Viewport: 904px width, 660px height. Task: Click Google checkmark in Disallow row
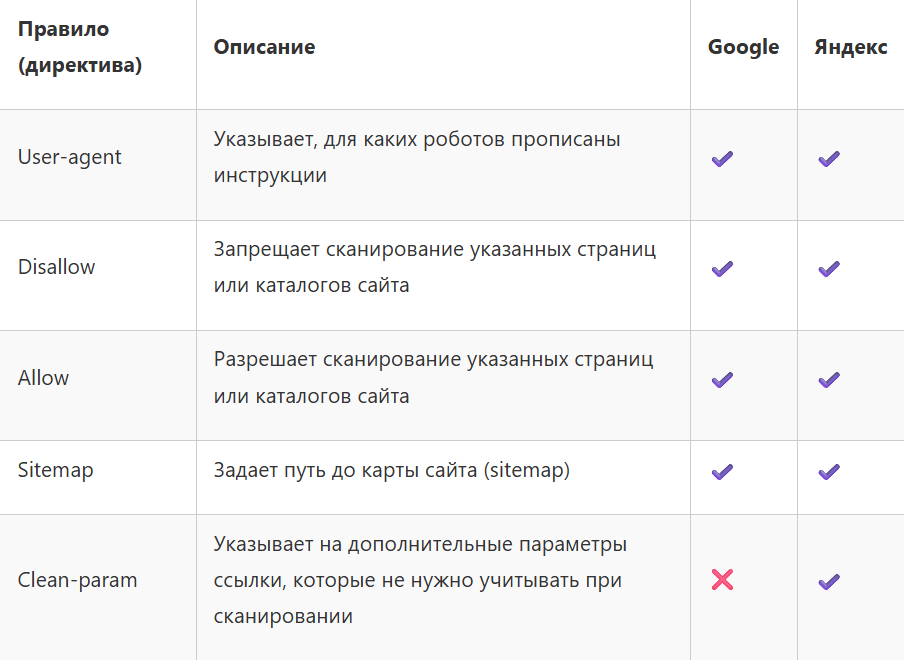coord(722,269)
